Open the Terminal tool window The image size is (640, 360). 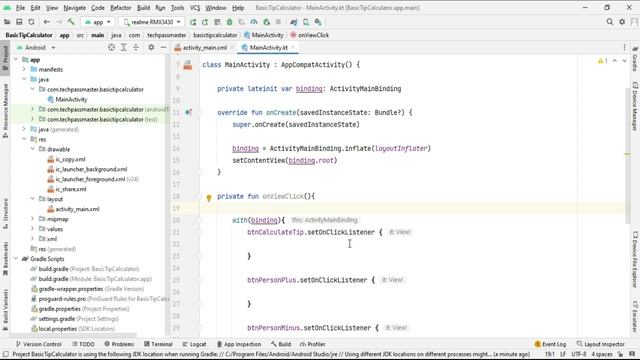point(158,344)
